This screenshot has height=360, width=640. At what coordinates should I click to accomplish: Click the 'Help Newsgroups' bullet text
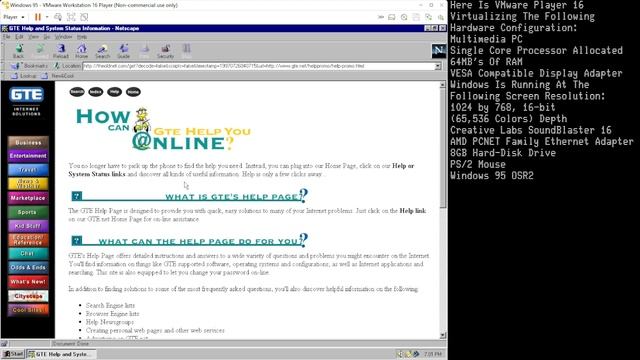[110, 322]
